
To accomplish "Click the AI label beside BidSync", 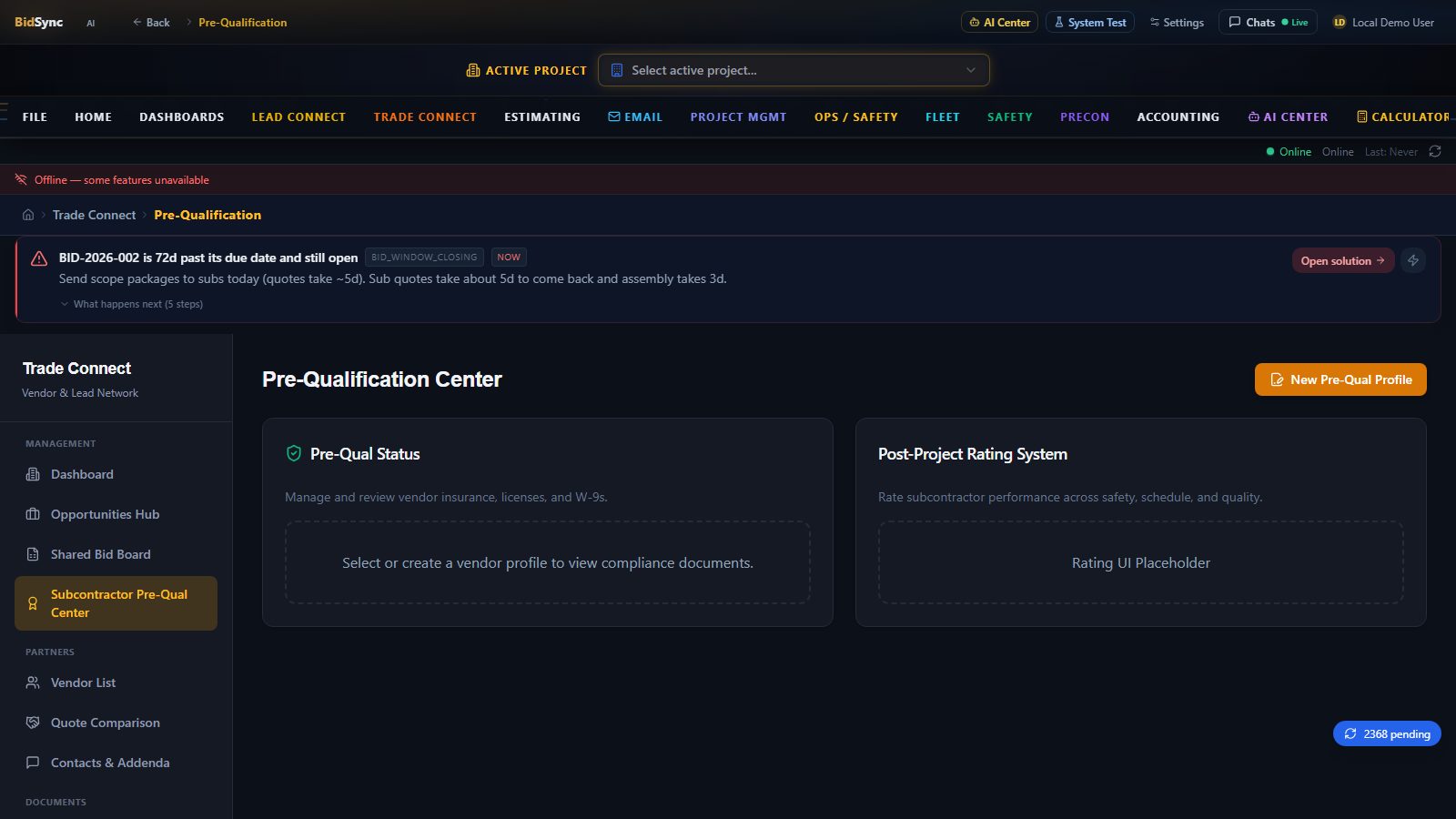I will 91,23.
